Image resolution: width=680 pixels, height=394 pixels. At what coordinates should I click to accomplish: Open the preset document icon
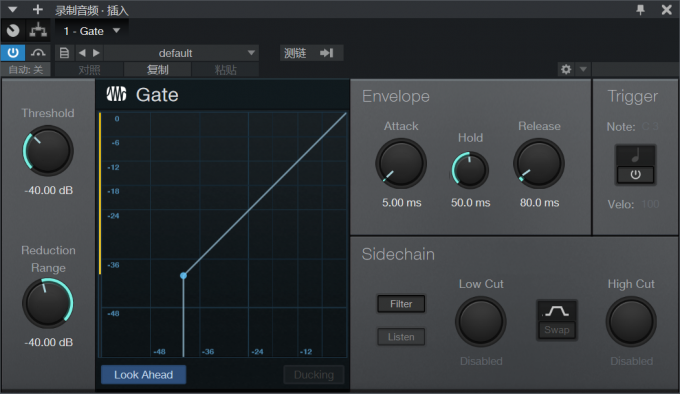point(64,53)
